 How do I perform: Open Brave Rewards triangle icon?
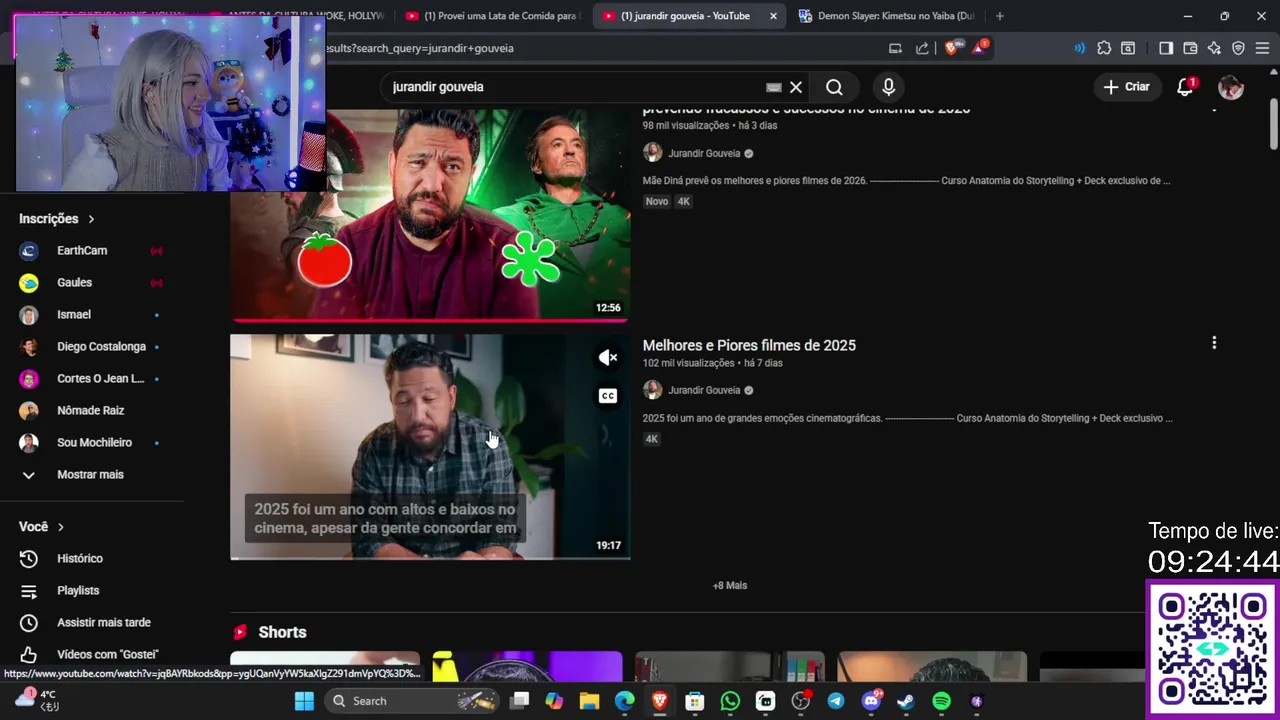pyautogui.click(x=979, y=48)
